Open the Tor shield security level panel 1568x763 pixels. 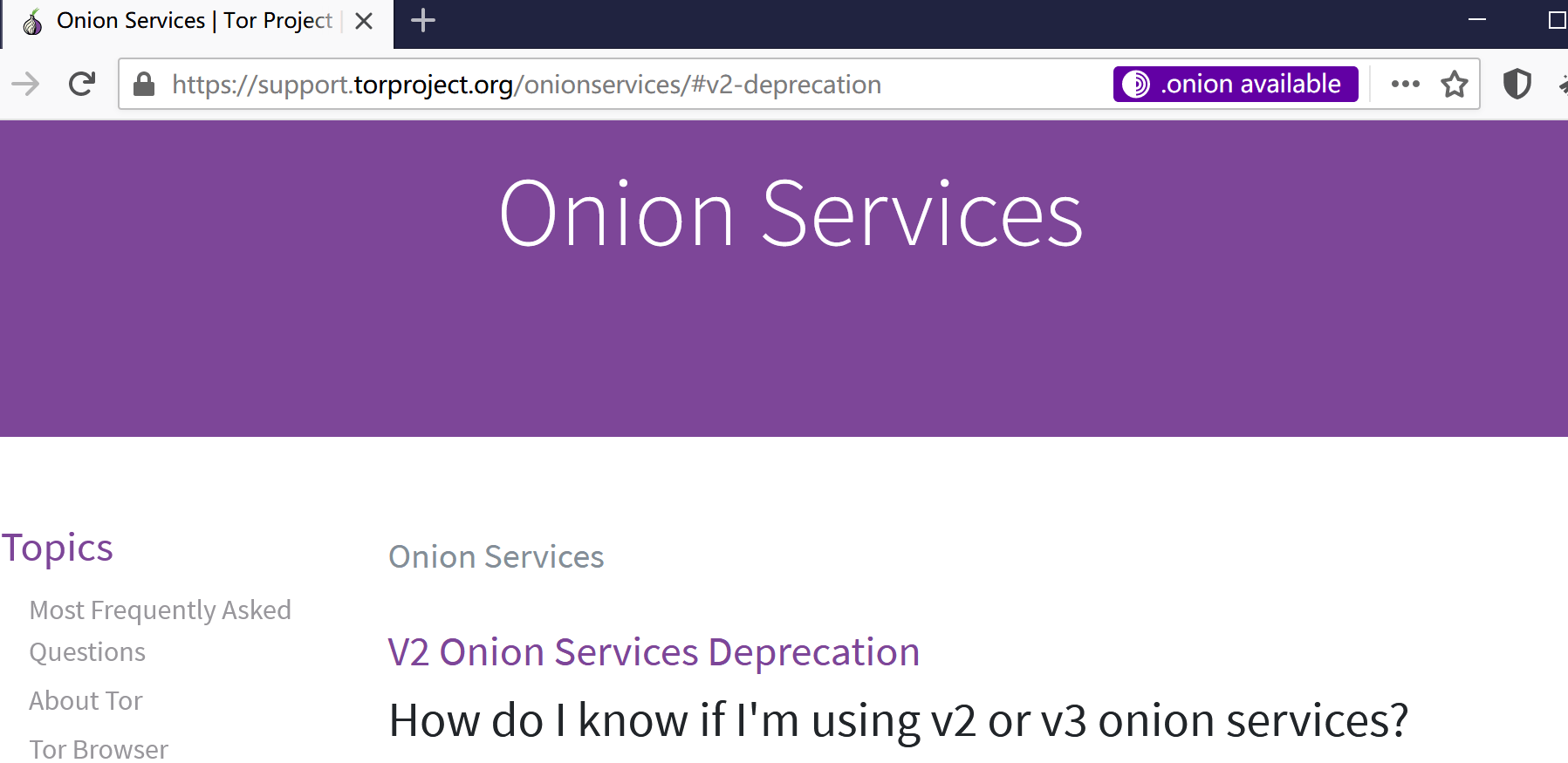[1517, 84]
